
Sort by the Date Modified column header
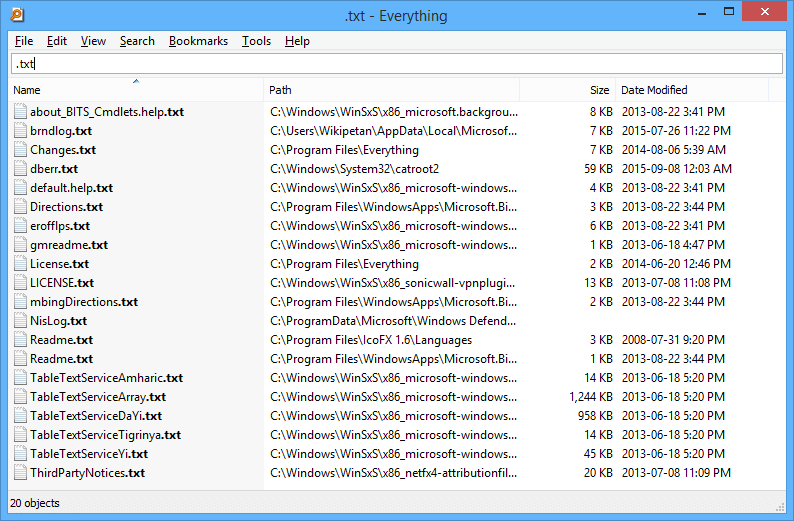[692, 90]
